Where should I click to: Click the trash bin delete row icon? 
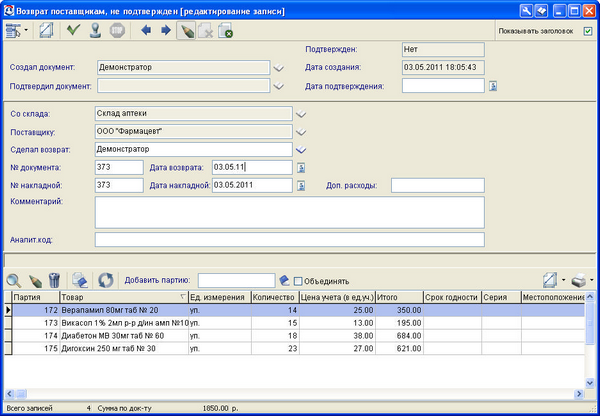(x=55, y=281)
